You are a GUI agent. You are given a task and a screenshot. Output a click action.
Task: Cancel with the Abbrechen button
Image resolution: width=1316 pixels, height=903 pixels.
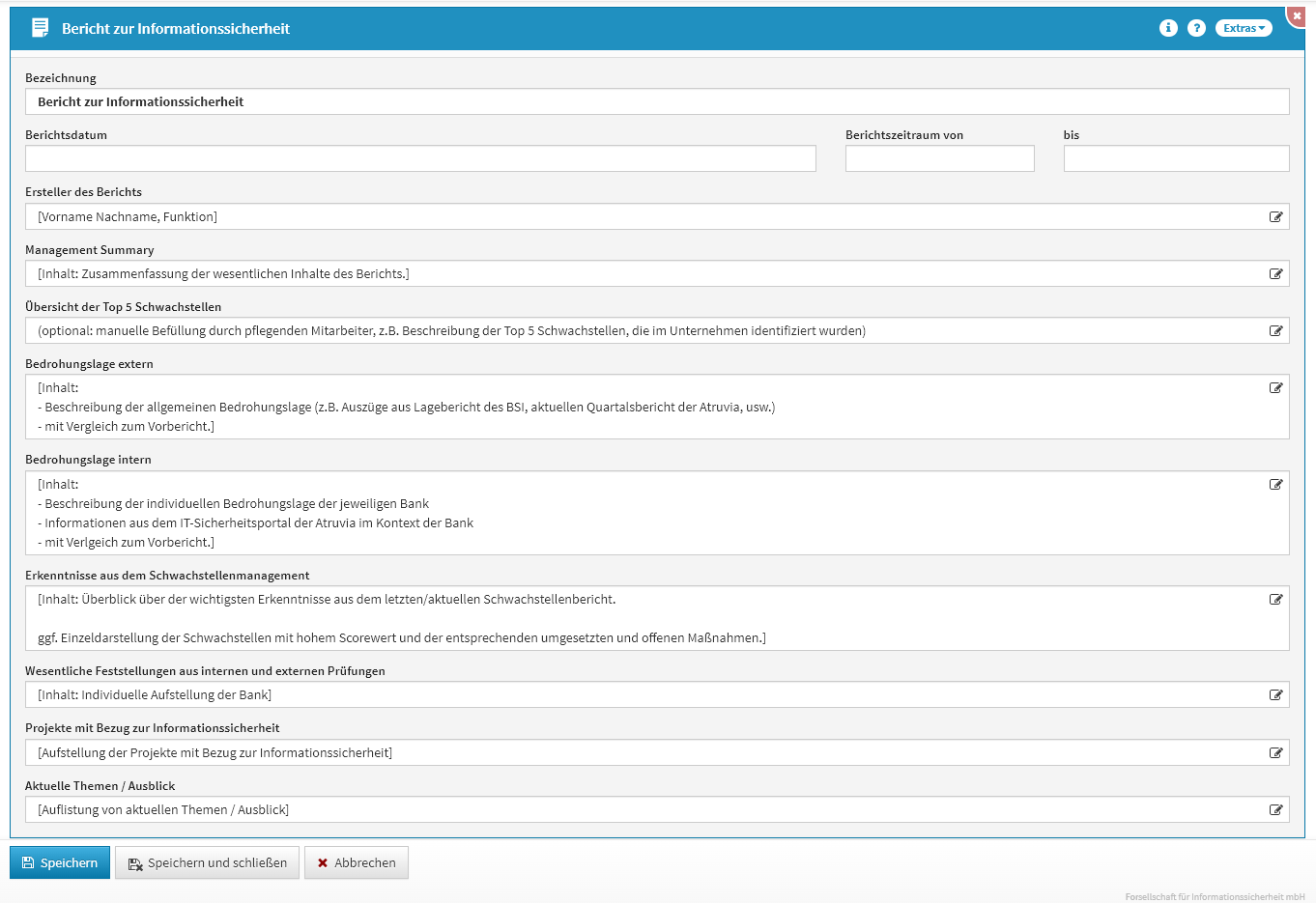pyautogui.click(x=357, y=863)
